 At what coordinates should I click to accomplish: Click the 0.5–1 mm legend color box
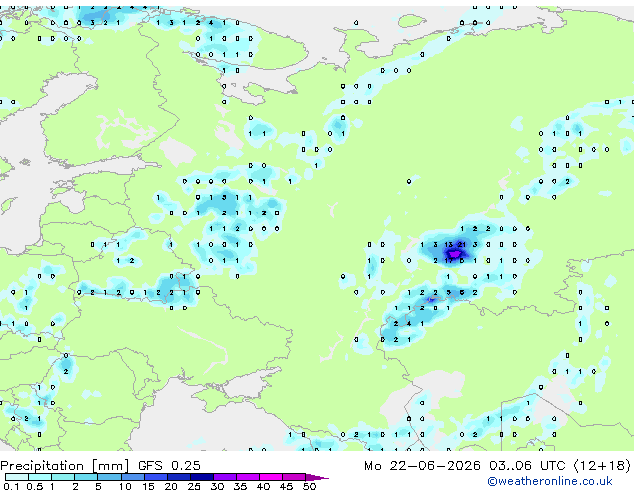[x=40, y=477]
